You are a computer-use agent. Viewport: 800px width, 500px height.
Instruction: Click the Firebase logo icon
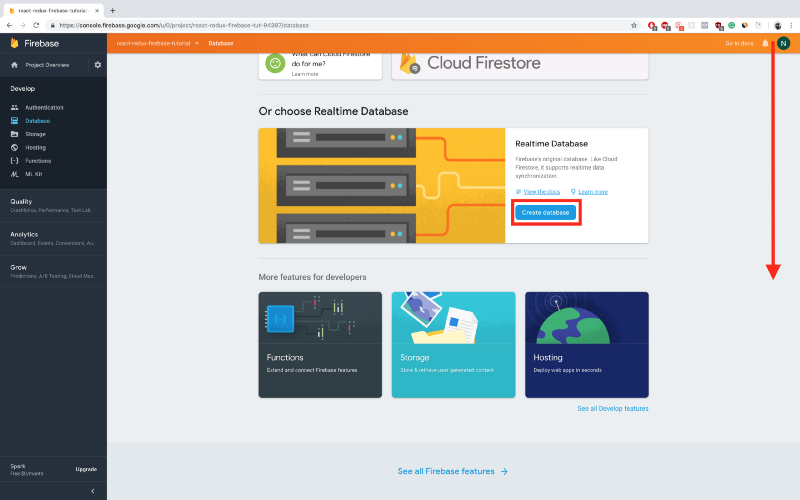pyautogui.click(x=14, y=43)
